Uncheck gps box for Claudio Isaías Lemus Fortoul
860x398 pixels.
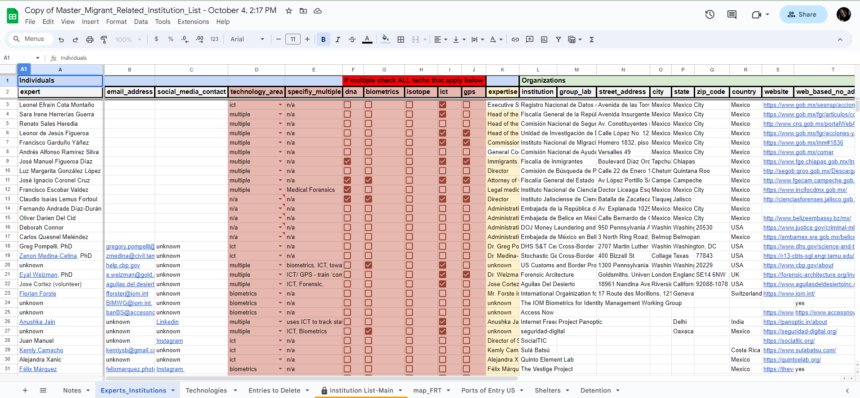466,199
